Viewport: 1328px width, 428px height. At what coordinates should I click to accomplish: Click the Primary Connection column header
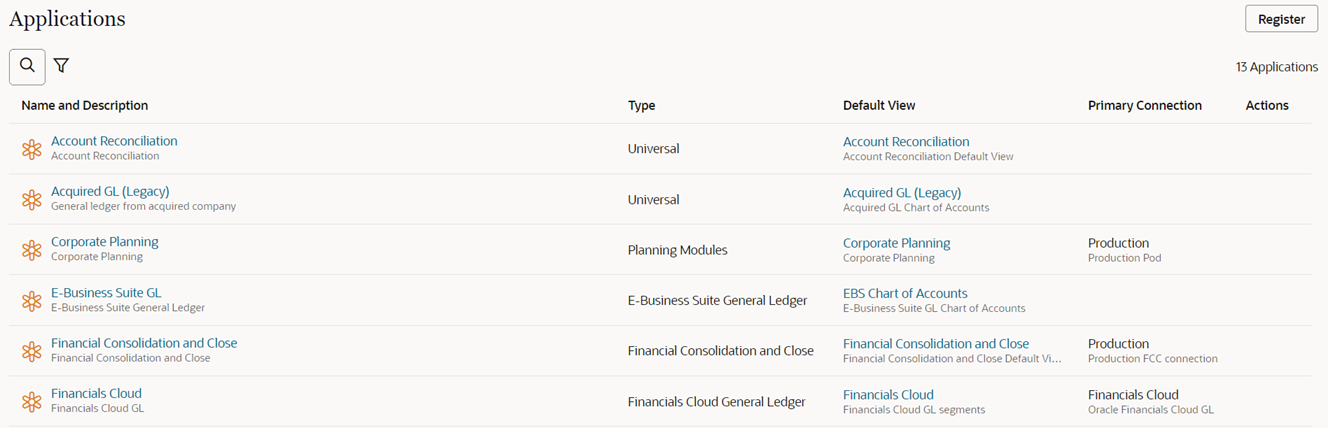click(1144, 106)
